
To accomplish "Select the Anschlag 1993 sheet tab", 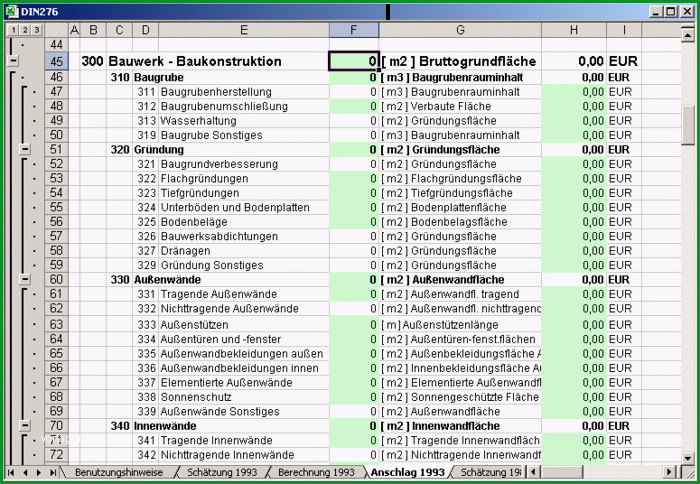I will pyautogui.click(x=408, y=472).
